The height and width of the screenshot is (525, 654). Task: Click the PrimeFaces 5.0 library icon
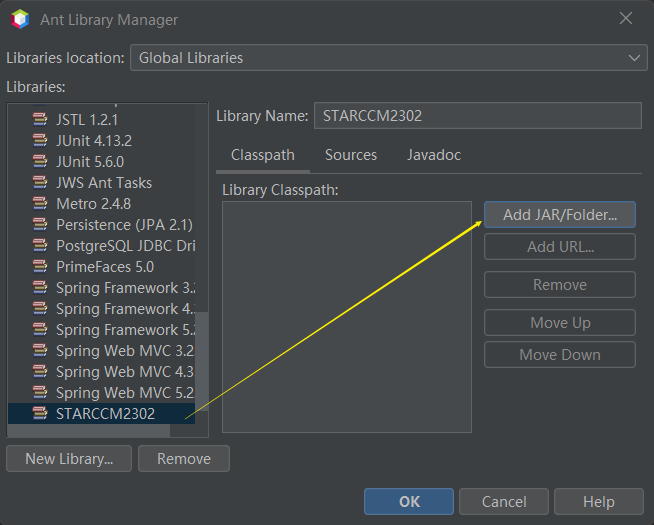click(x=40, y=266)
